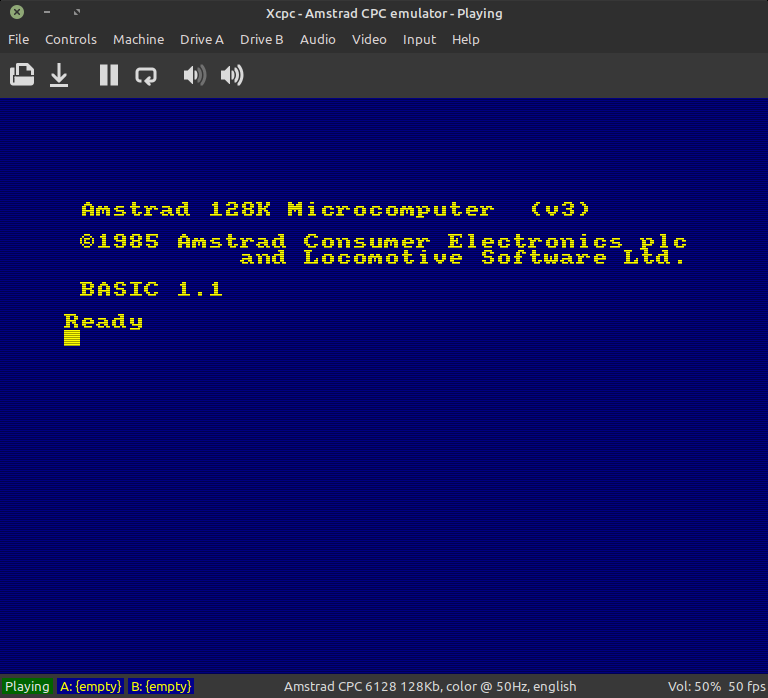768x698 pixels.
Task: Click the save snapshot download icon
Action: pos(59,75)
